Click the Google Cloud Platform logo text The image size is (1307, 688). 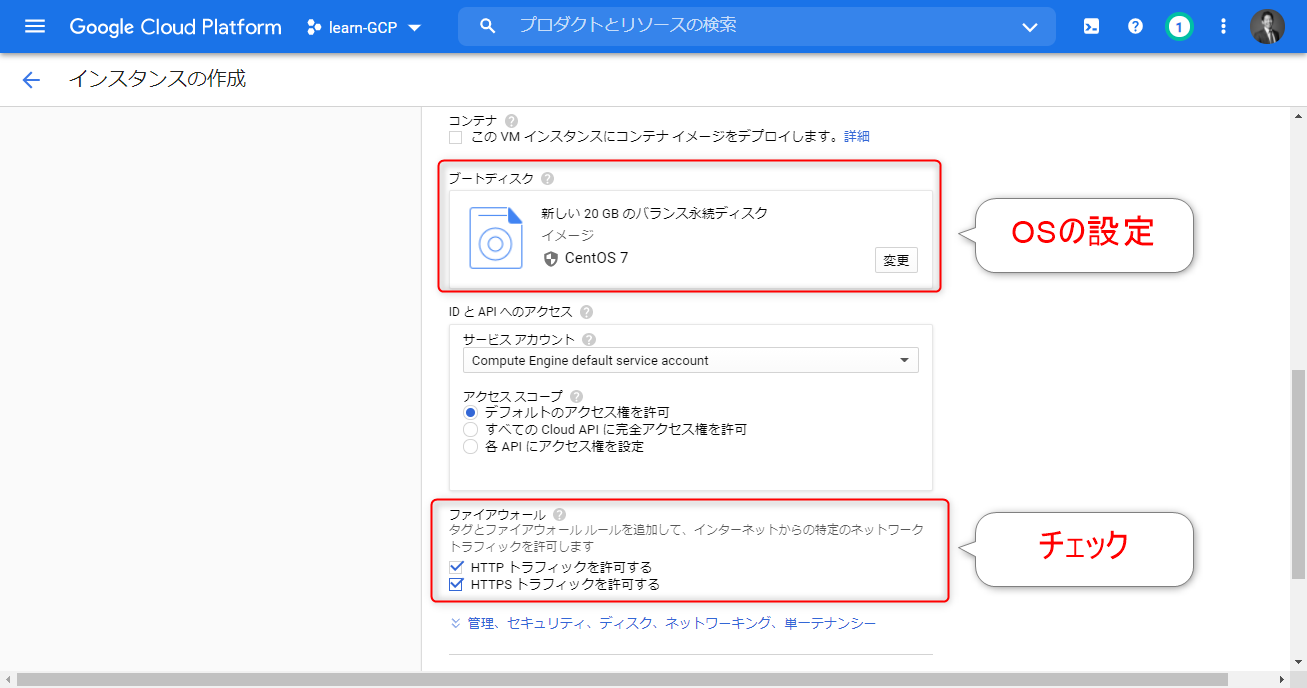point(175,27)
